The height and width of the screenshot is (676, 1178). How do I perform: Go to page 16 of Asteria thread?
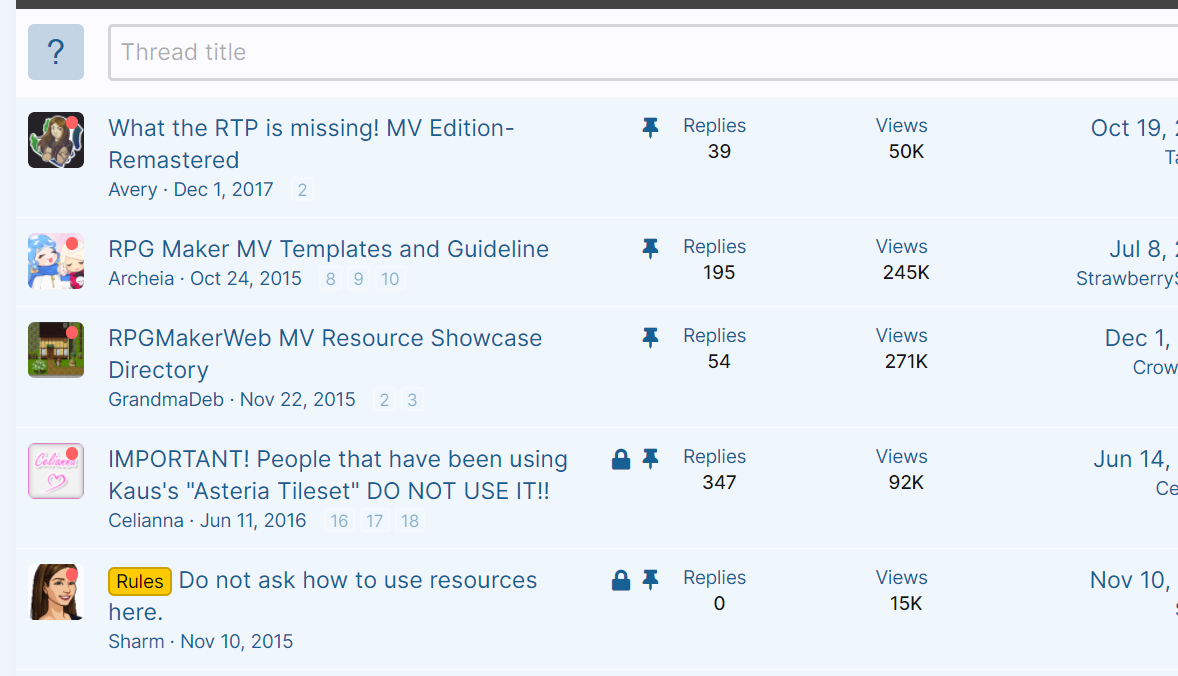pyautogui.click(x=339, y=521)
